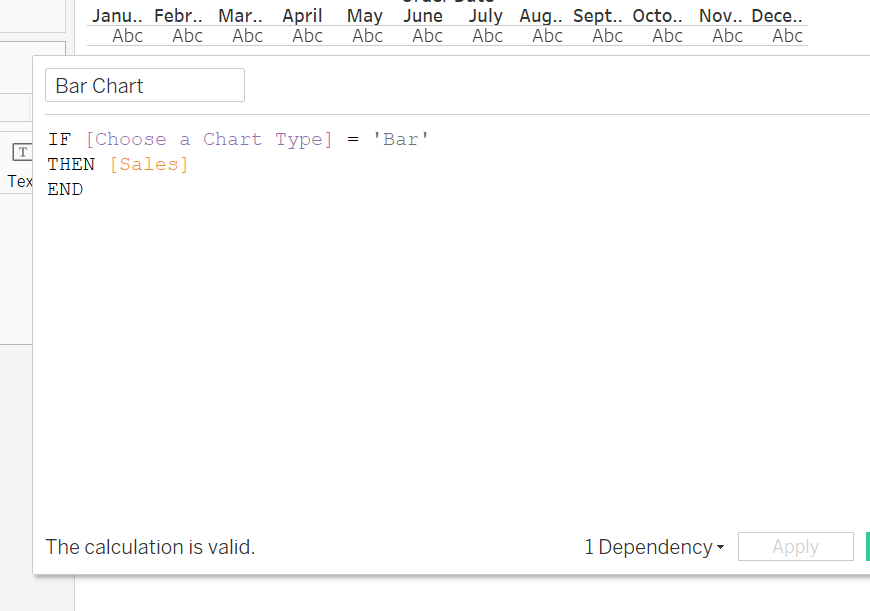Click the Text mark card icon
Screen dimensions: 870x611
tap(22, 152)
